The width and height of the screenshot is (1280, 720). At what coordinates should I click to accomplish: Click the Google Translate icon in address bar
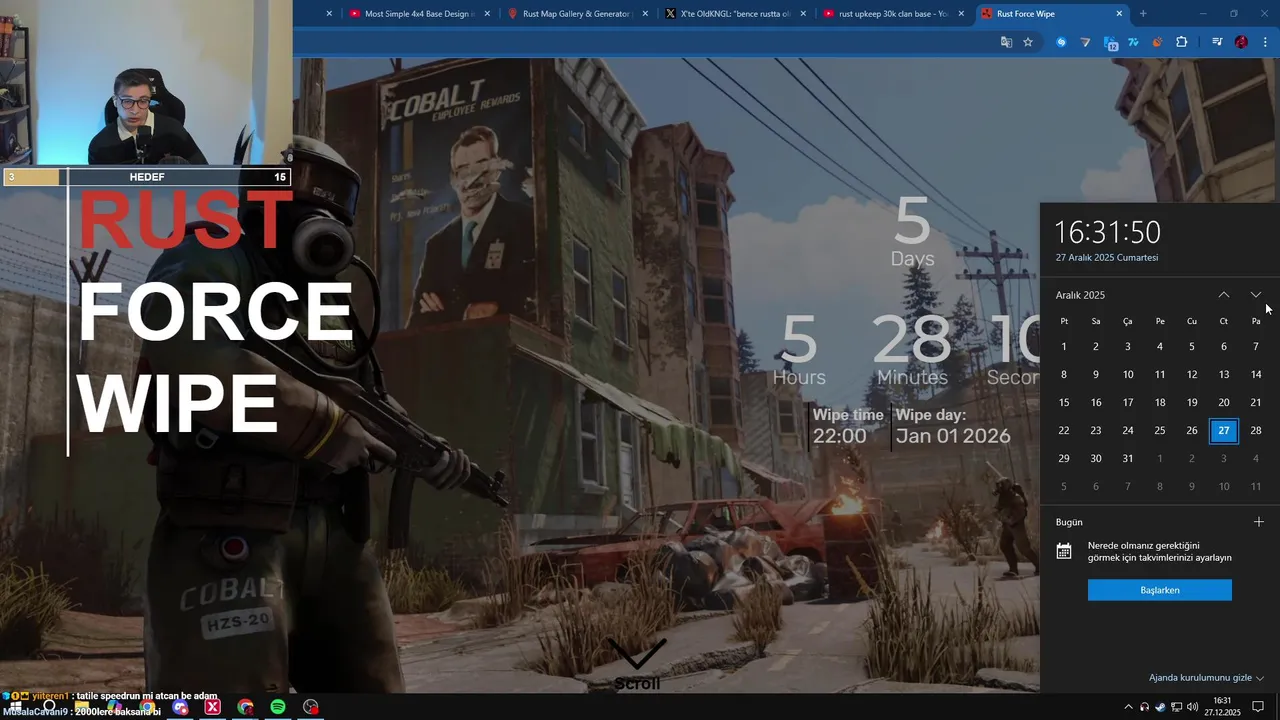pos(1007,42)
